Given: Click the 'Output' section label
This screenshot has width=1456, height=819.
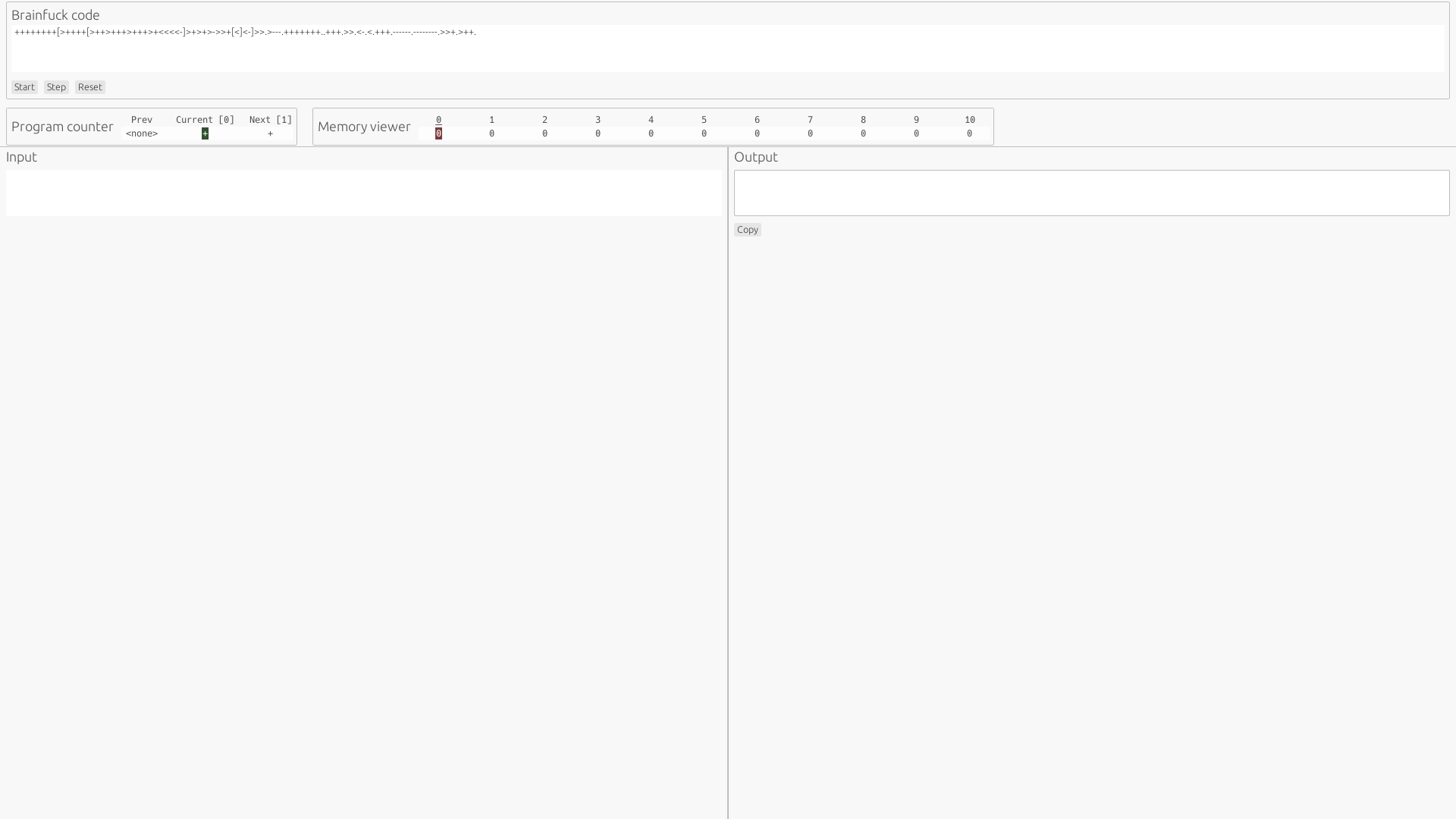Looking at the screenshot, I should (x=756, y=157).
